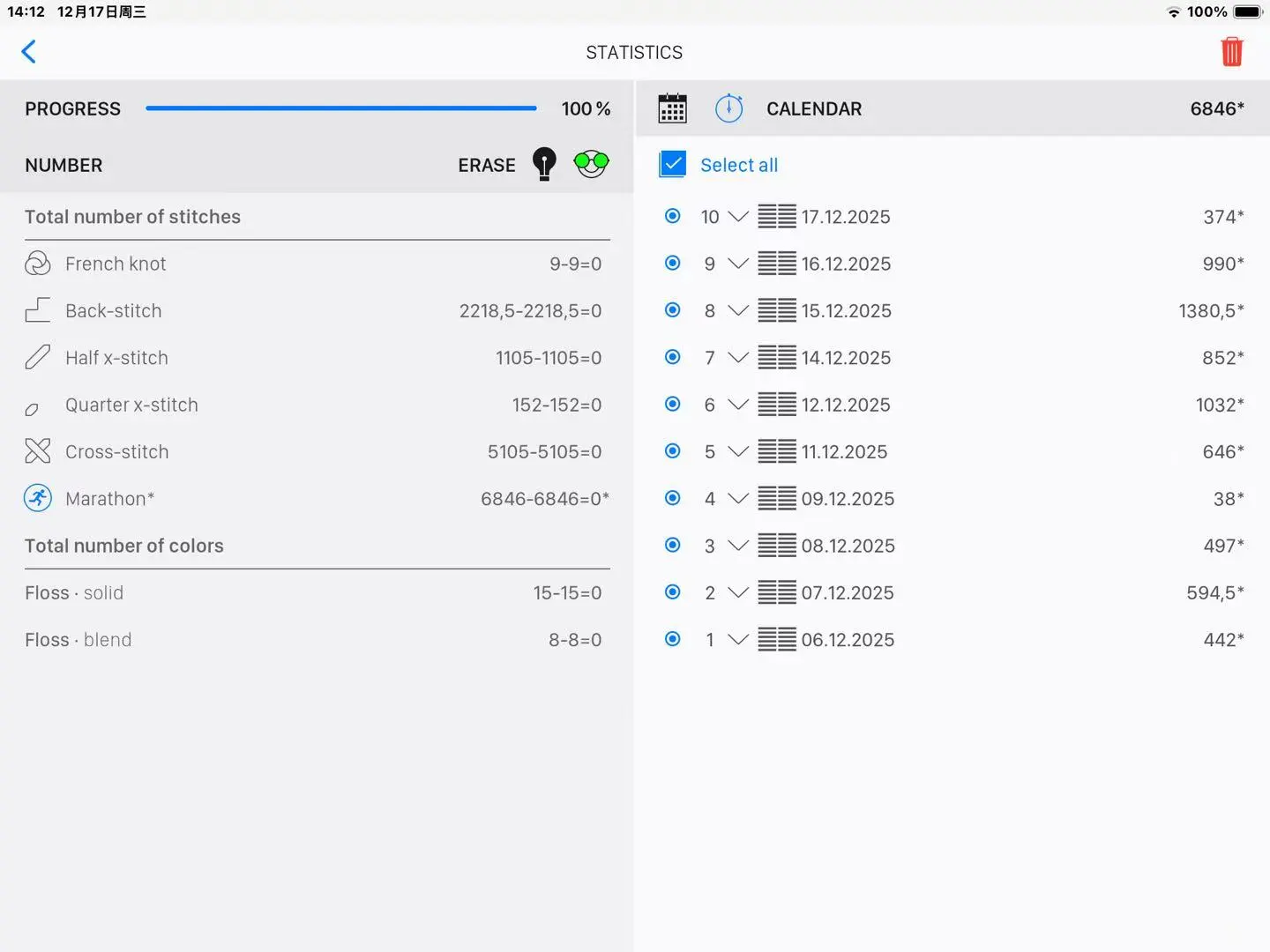Toggle radio button for session 4

tap(673, 498)
